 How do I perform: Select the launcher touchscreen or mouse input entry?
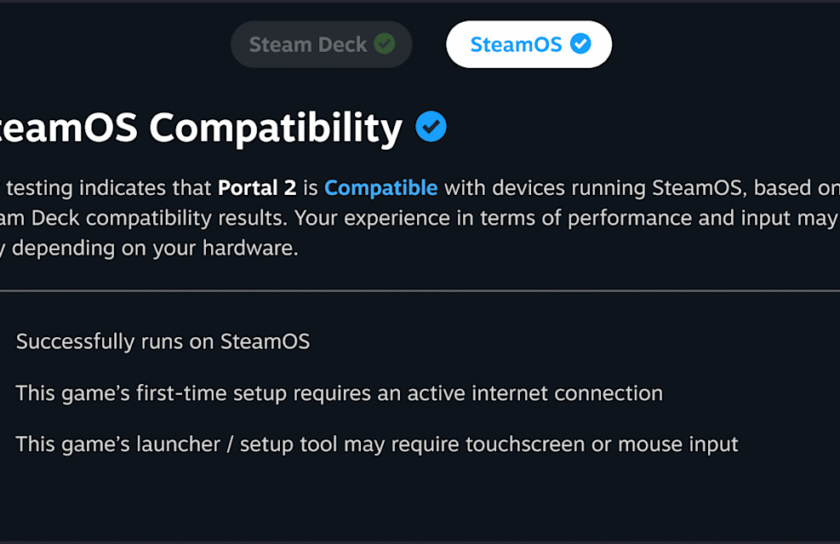[x=377, y=444]
